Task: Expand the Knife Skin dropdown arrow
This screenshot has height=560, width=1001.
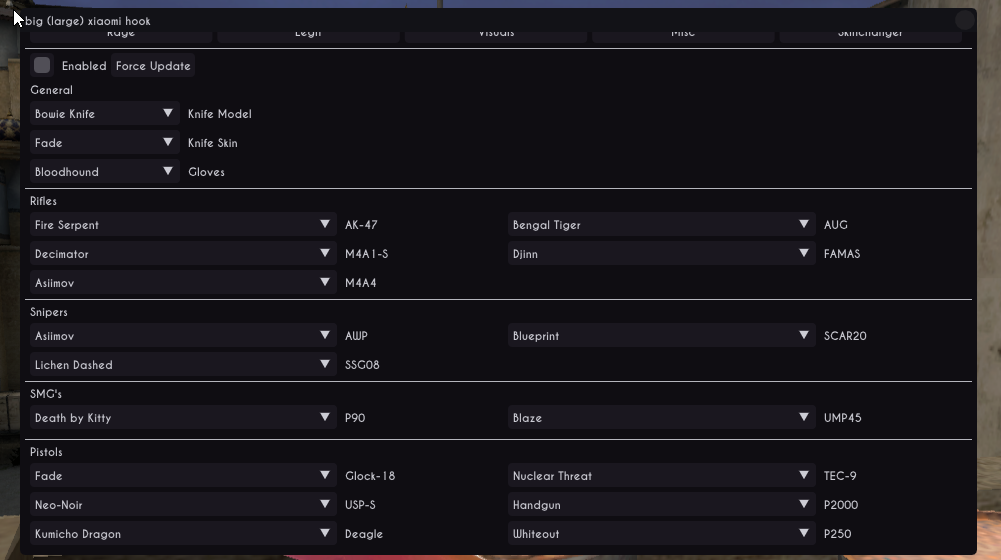Action: 168,143
